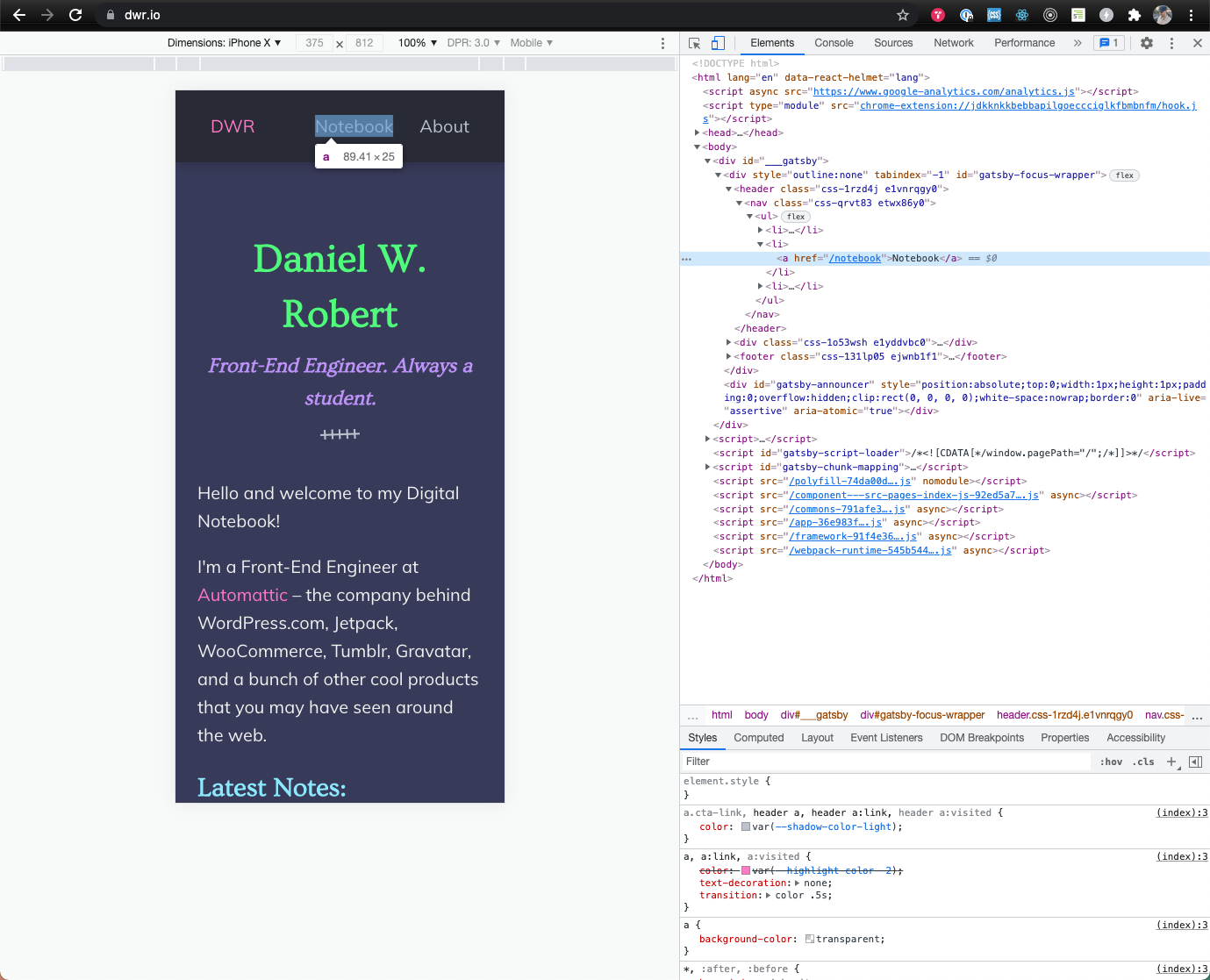Open device toolbar more options menu
Screen dimensions: 1210x980
[662, 43]
